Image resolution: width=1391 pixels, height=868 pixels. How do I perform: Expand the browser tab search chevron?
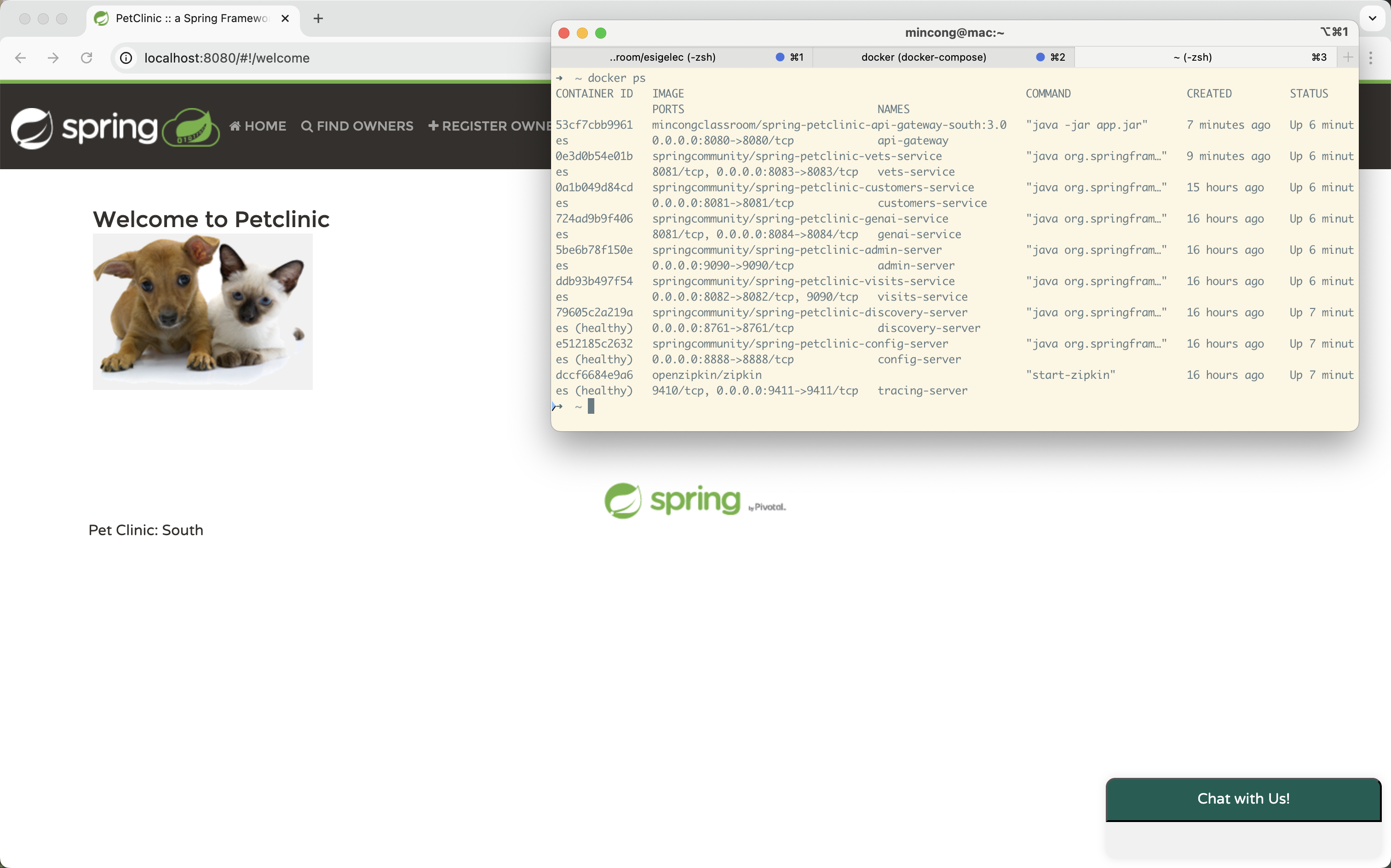[1372, 18]
